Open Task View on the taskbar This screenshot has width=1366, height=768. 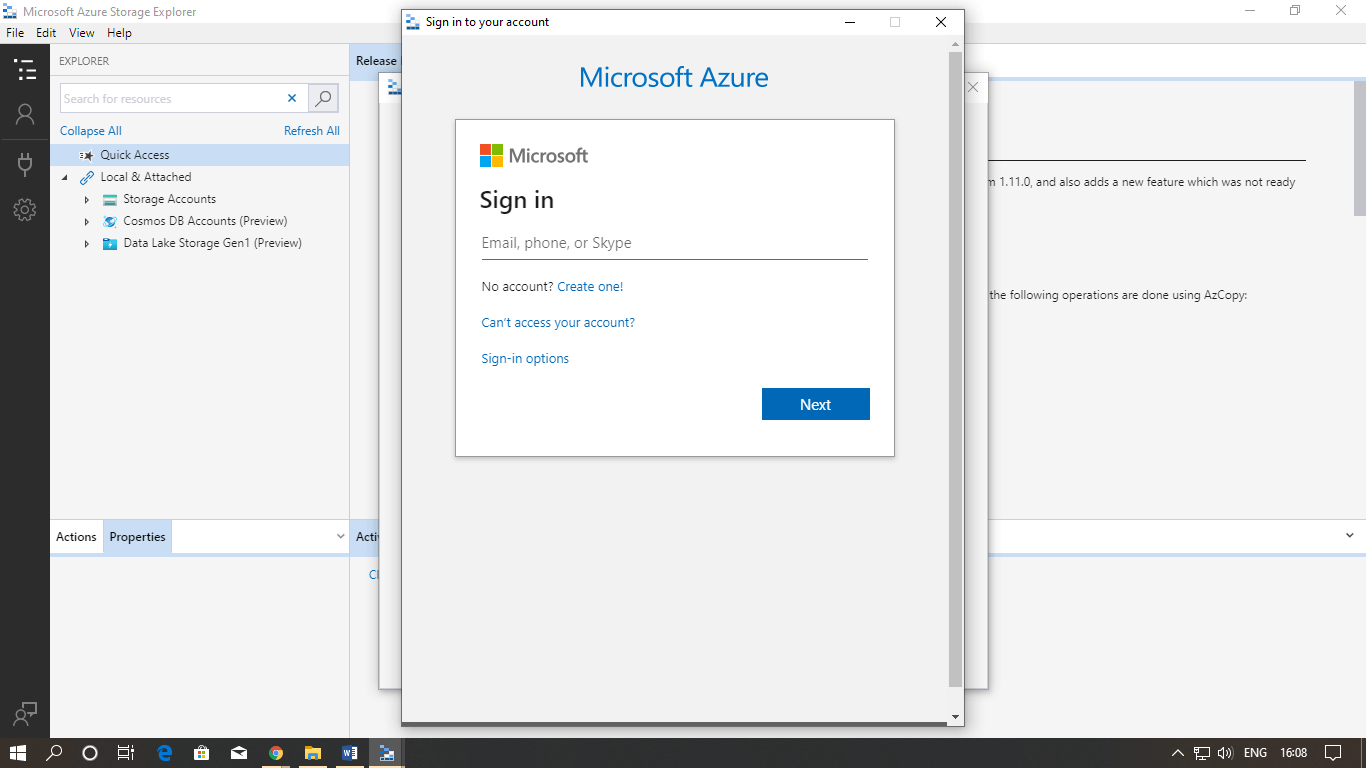pyautogui.click(x=126, y=753)
